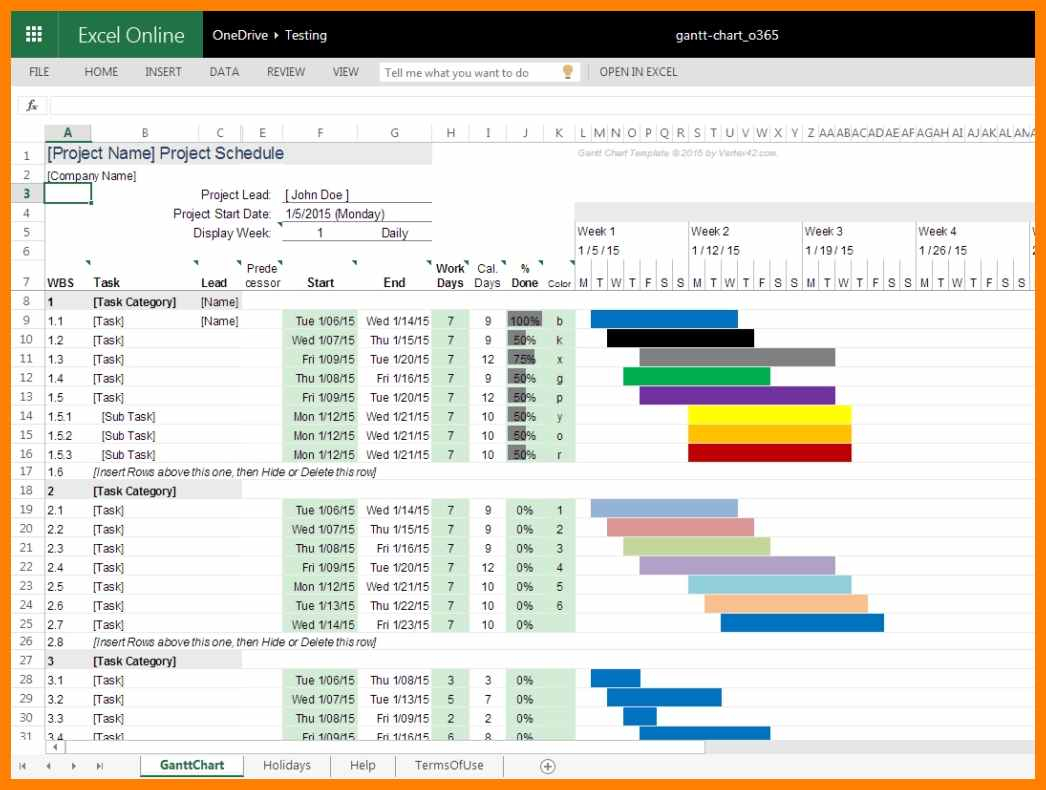Click the 75% done progress cell
The height and width of the screenshot is (790, 1046).
[524, 359]
